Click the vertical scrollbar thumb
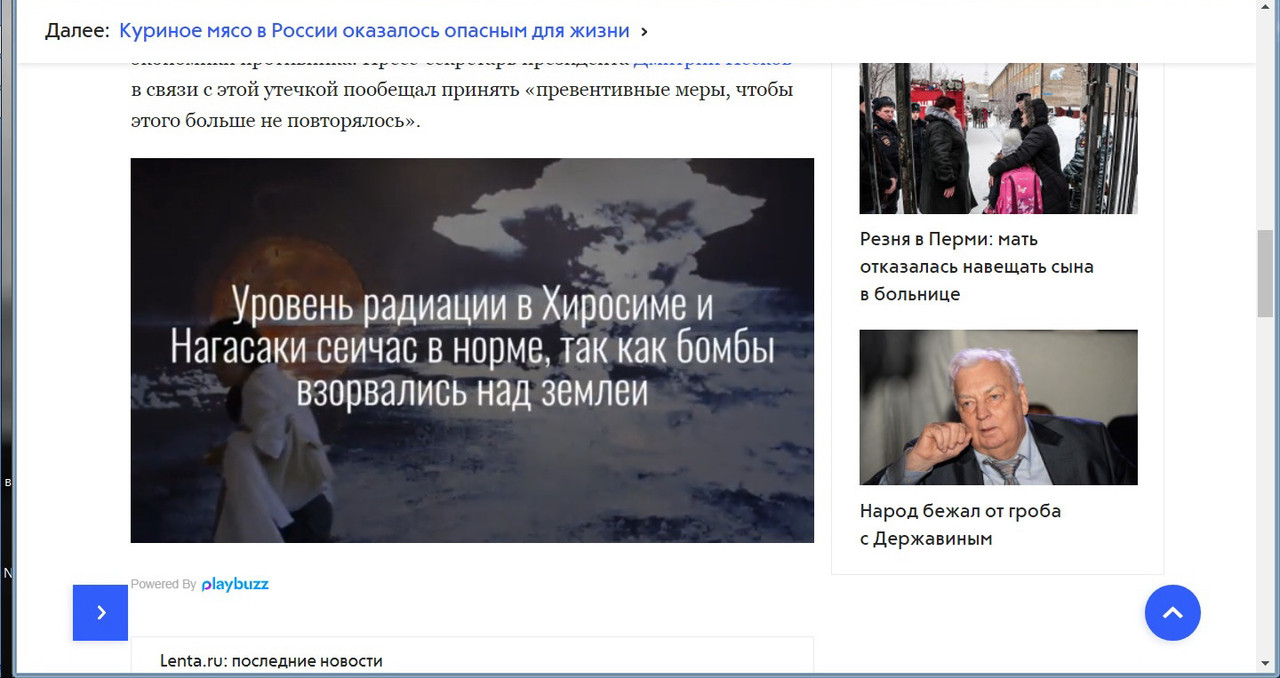 click(x=1265, y=272)
